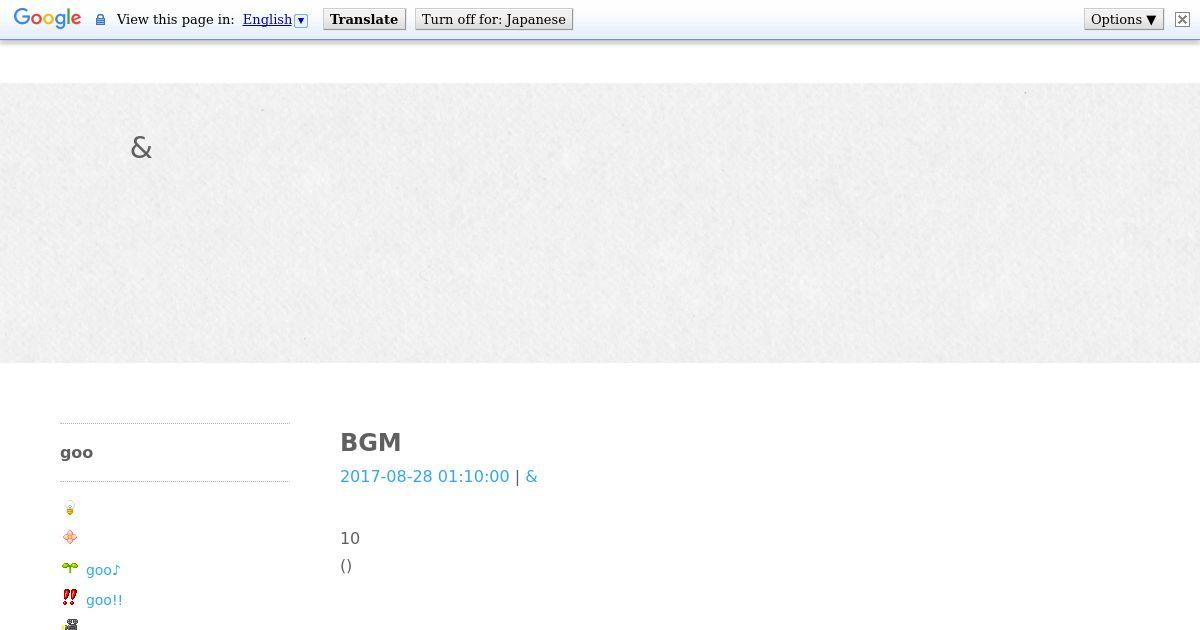Click the goo sidebar heading
Viewport: 1200px width, 630px height.
click(76, 452)
